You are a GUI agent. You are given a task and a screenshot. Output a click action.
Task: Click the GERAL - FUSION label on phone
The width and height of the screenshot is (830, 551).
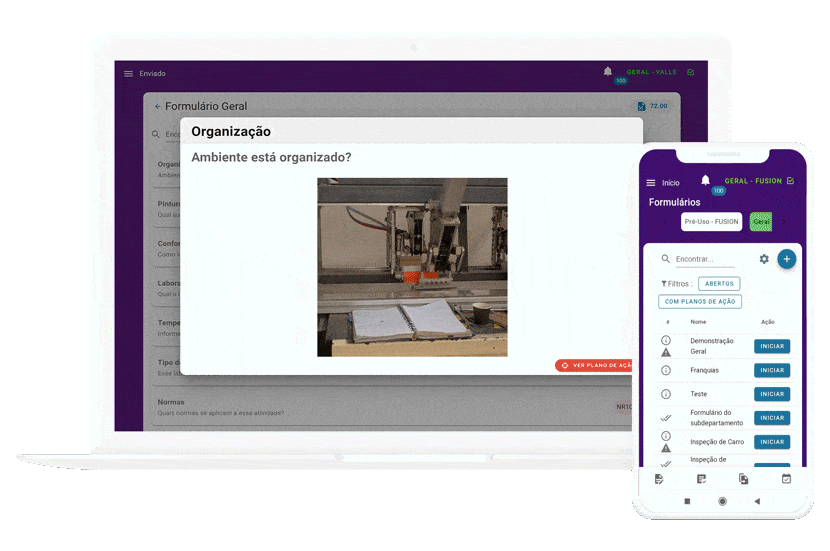click(753, 181)
